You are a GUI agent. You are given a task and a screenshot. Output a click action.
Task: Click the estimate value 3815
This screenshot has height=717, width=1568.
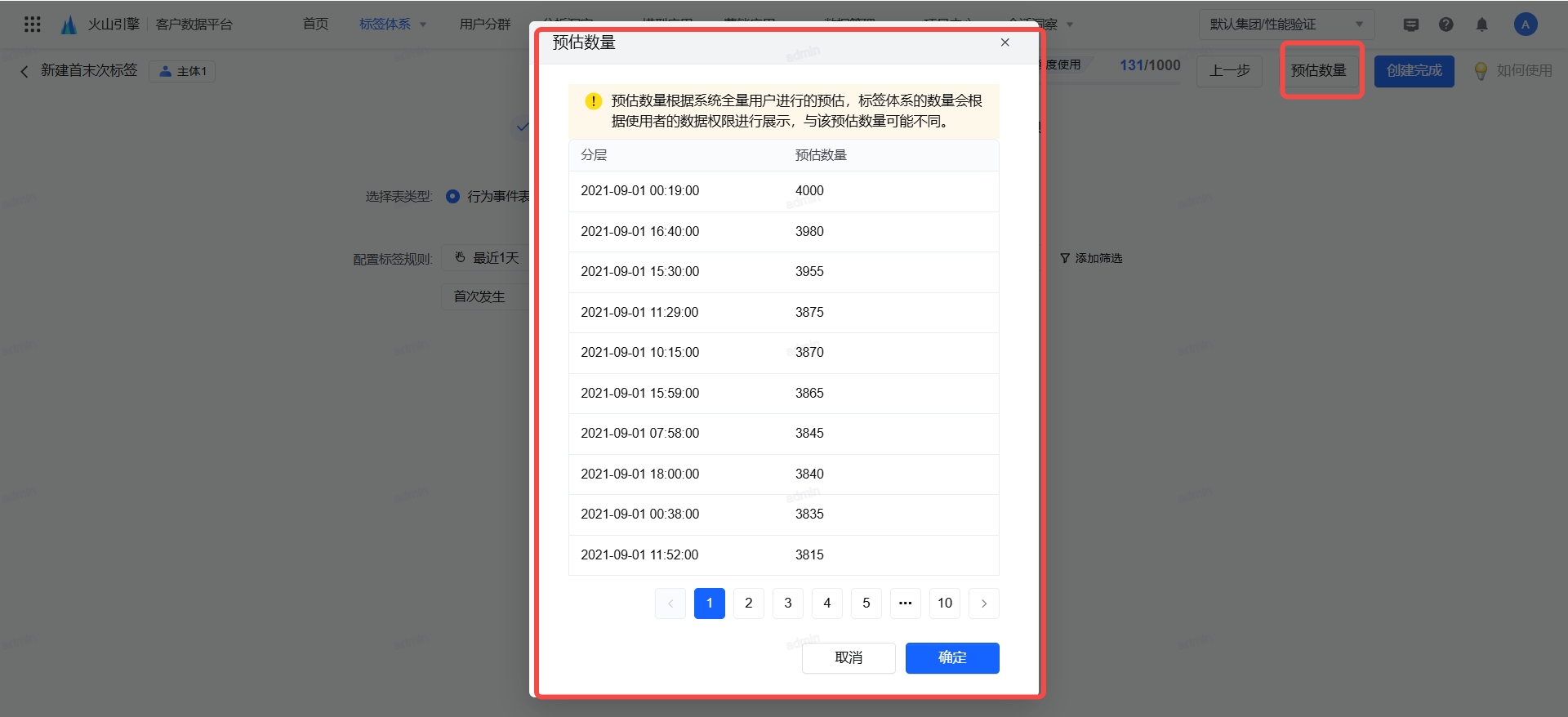click(809, 555)
